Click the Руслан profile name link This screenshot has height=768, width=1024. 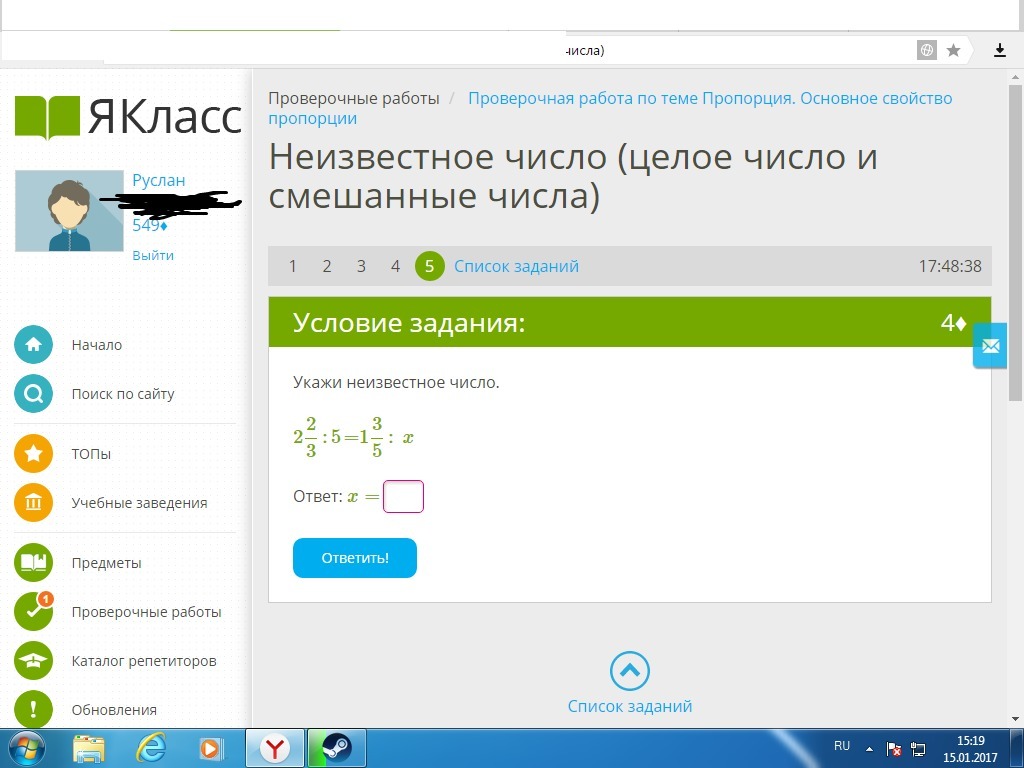click(x=159, y=180)
